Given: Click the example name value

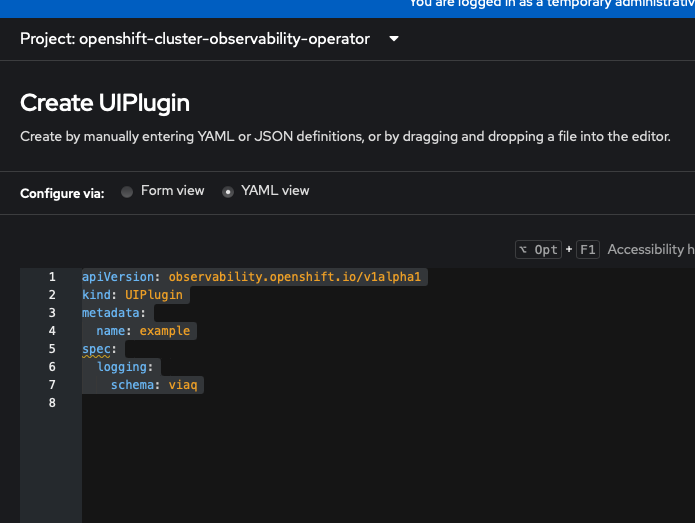Looking at the screenshot, I should coord(165,331).
